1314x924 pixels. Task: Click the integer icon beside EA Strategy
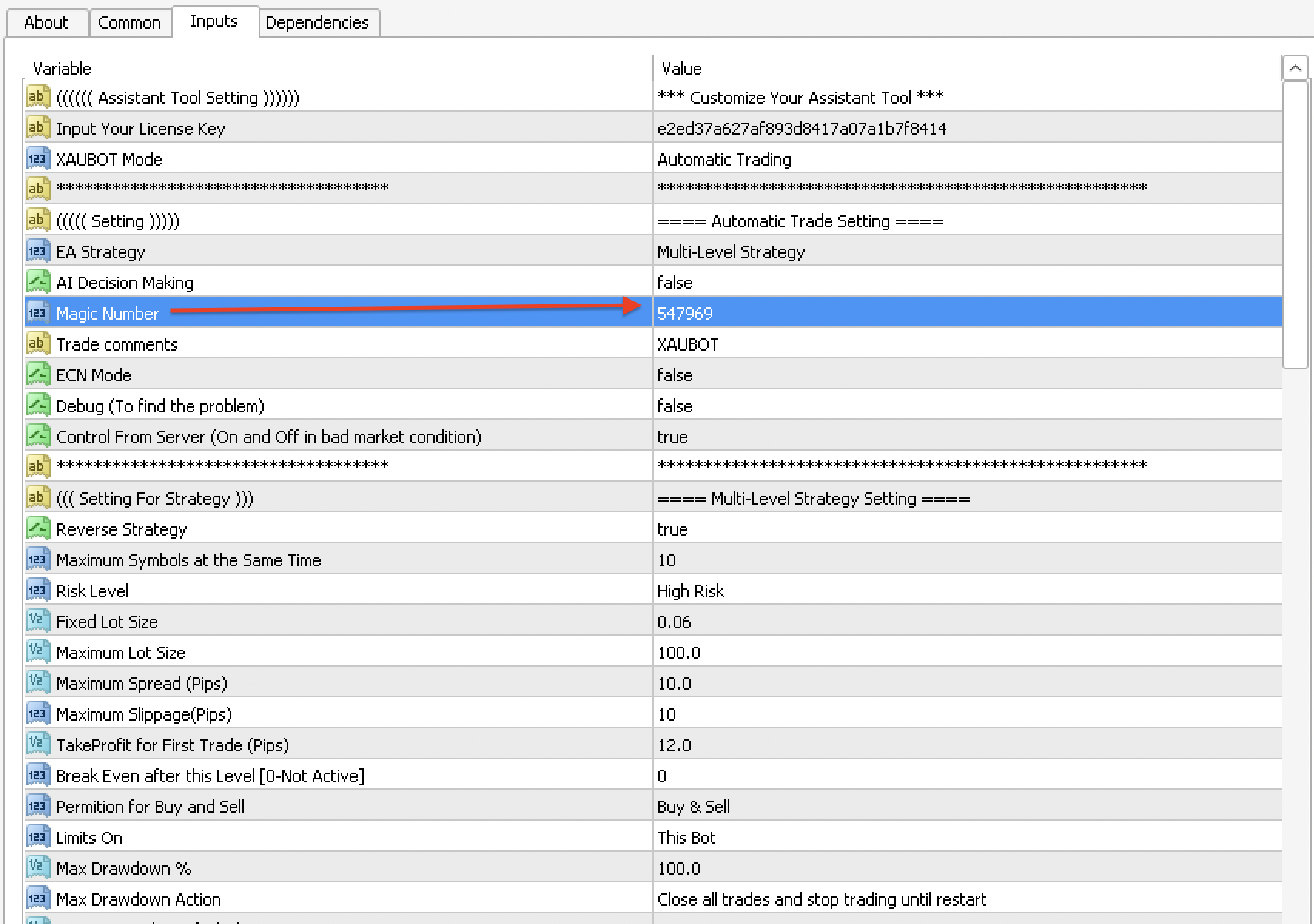pos(38,251)
